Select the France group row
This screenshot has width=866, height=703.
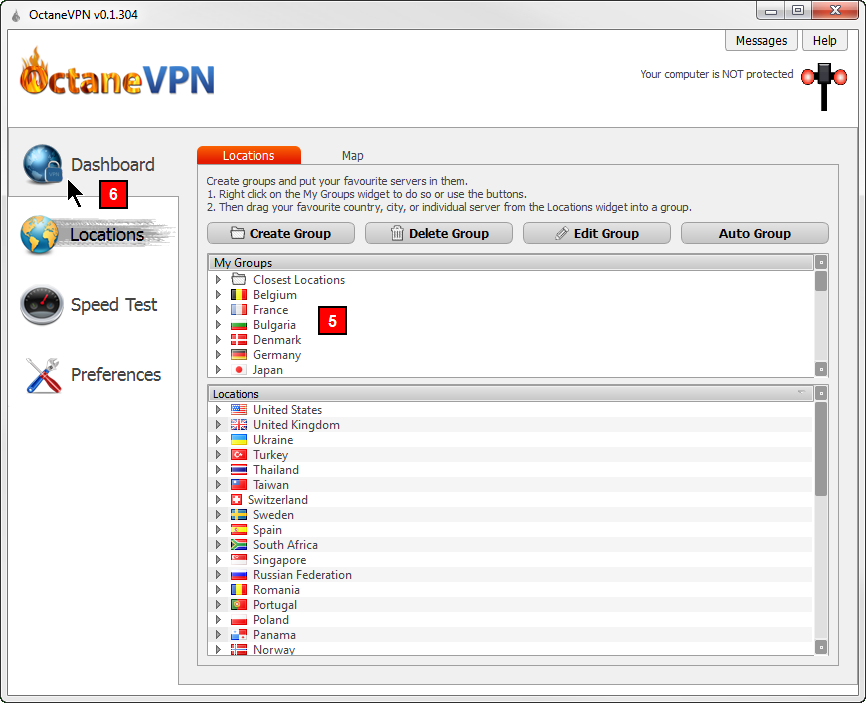click(x=510, y=309)
